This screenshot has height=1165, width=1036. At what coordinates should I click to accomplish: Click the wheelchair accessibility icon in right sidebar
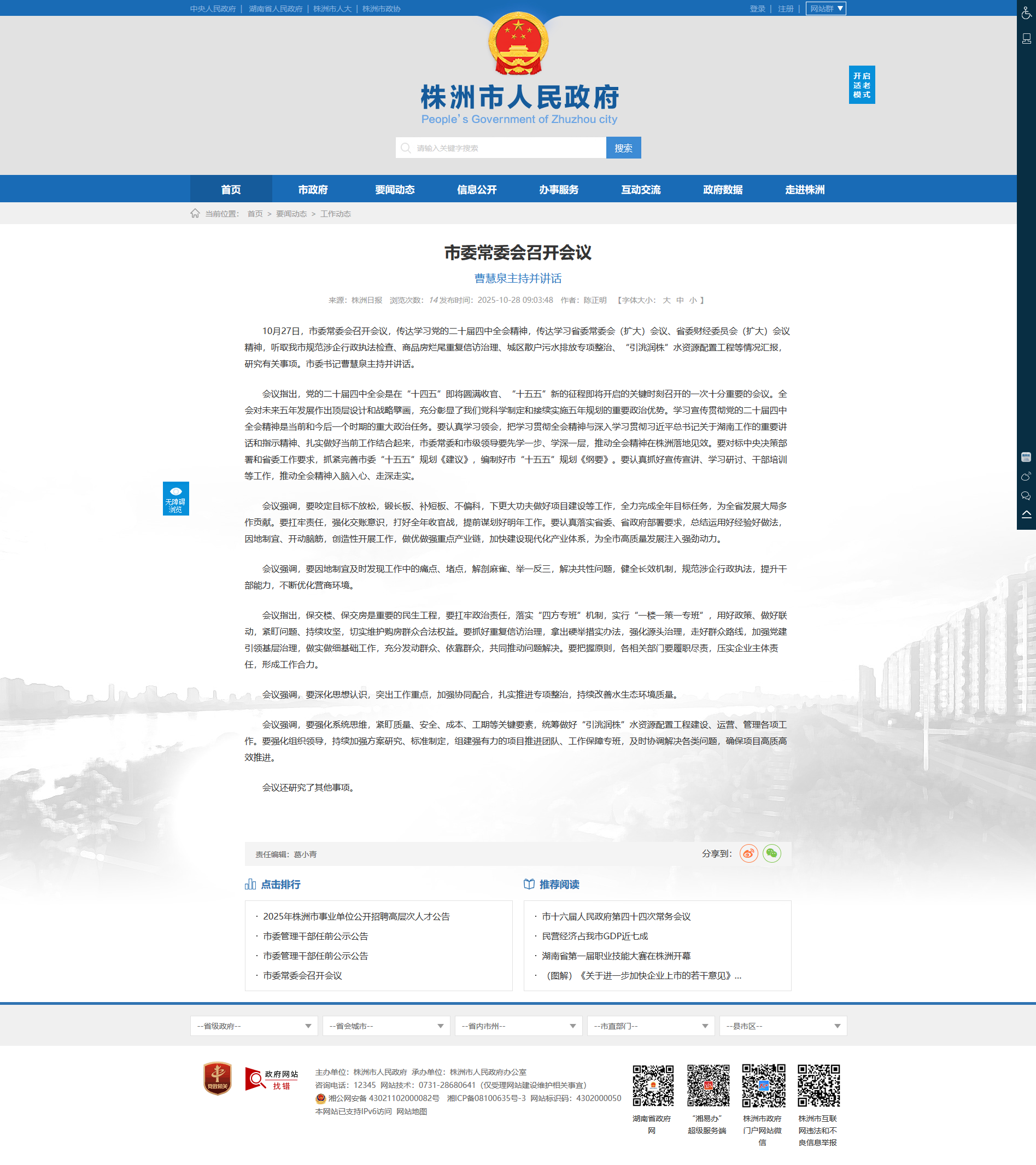pyautogui.click(x=1026, y=13)
